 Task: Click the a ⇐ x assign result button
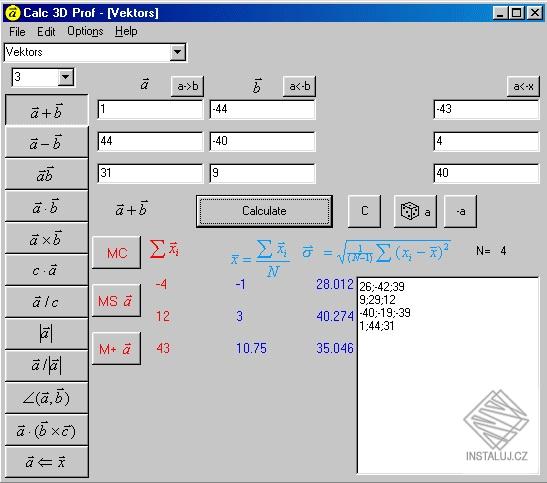click(x=46, y=462)
